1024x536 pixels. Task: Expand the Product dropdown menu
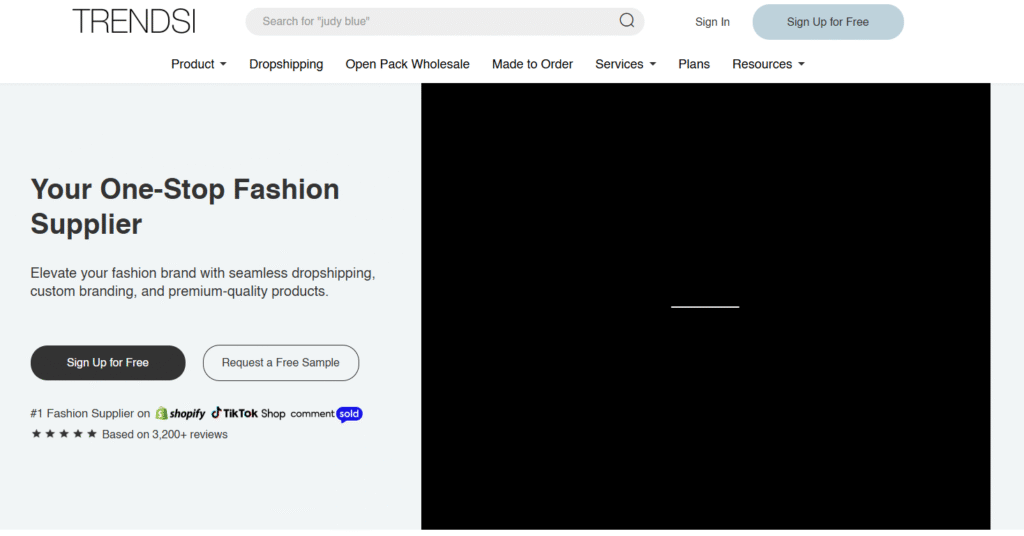199,64
